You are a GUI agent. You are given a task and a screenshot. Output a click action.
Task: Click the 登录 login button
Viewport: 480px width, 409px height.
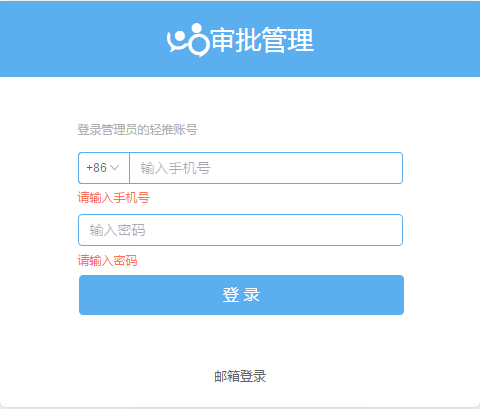(241, 295)
